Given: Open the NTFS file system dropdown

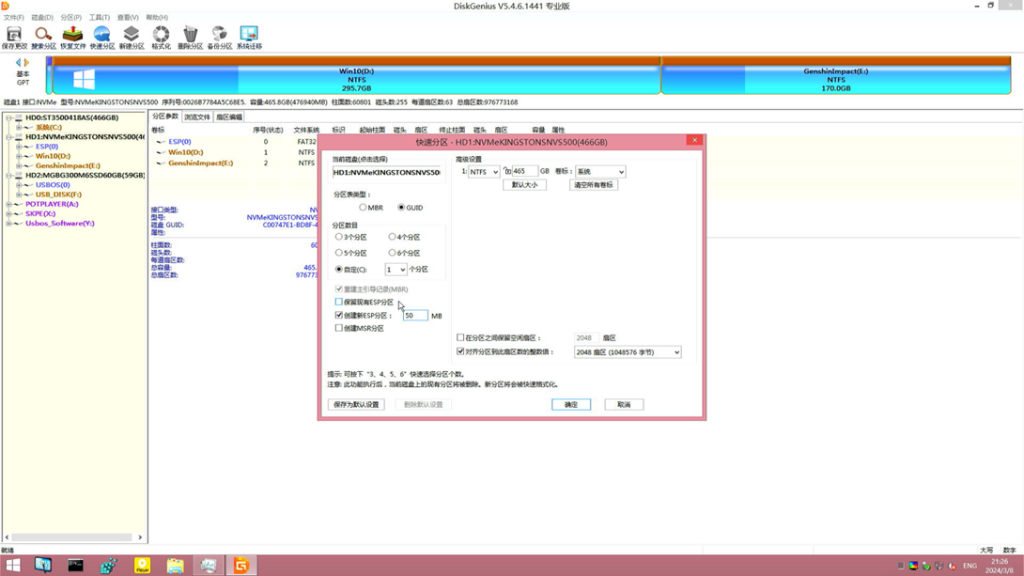Looking at the screenshot, I should [485, 172].
